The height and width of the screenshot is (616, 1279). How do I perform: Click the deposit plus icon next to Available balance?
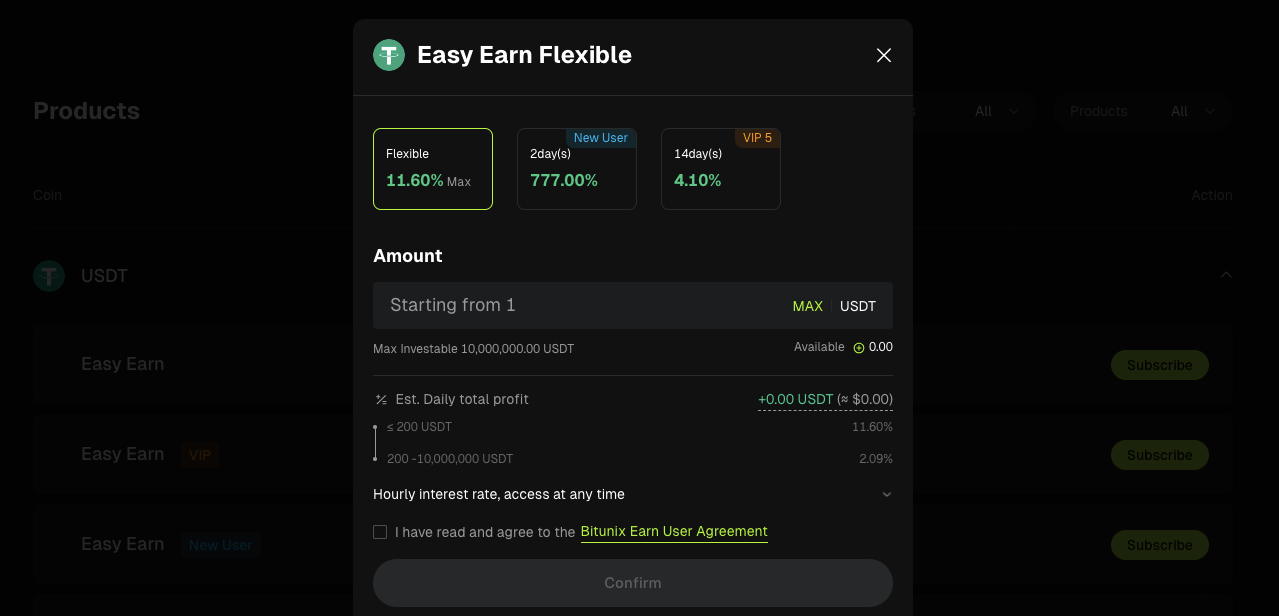pos(858,347)
